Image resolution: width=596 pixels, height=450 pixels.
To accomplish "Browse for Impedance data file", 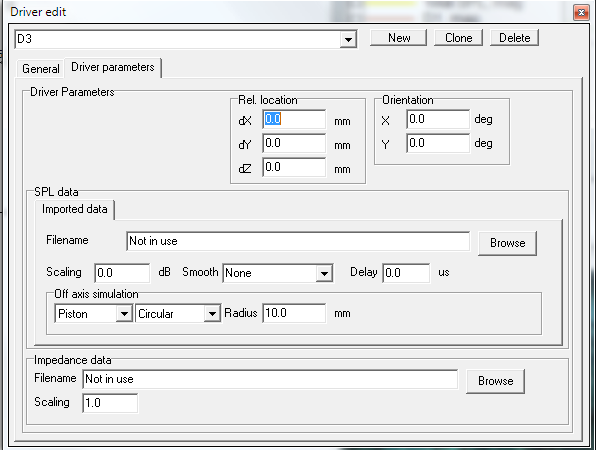I will pos(496,381).
